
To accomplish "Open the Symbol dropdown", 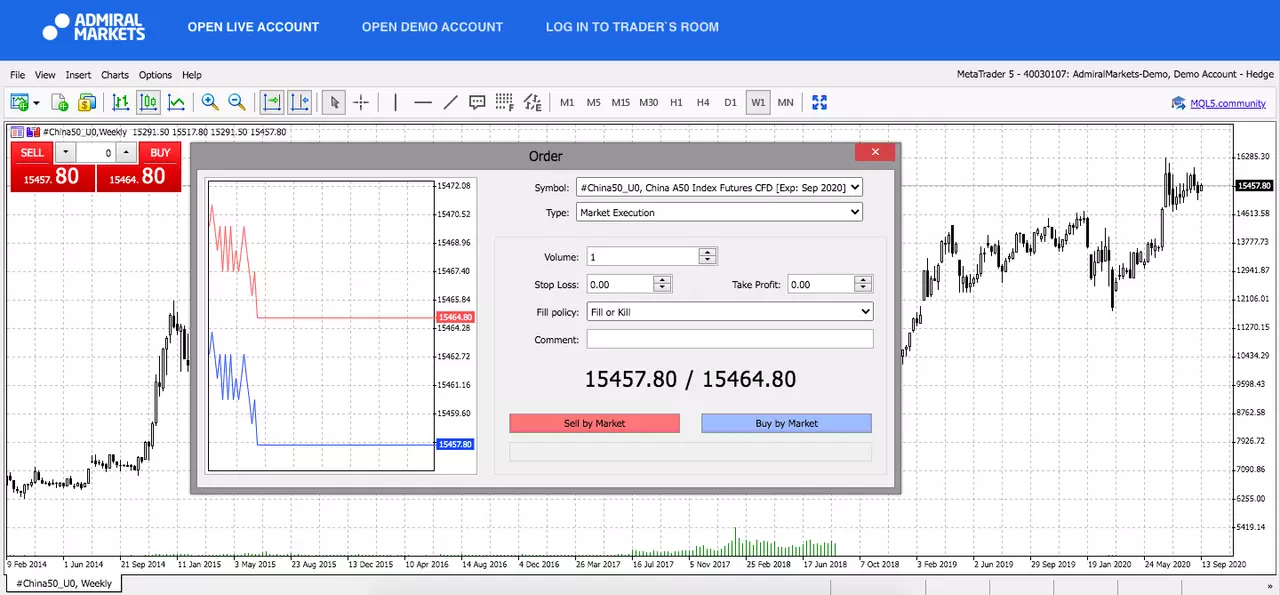I will pyautogui.click(x=719, y=187).
